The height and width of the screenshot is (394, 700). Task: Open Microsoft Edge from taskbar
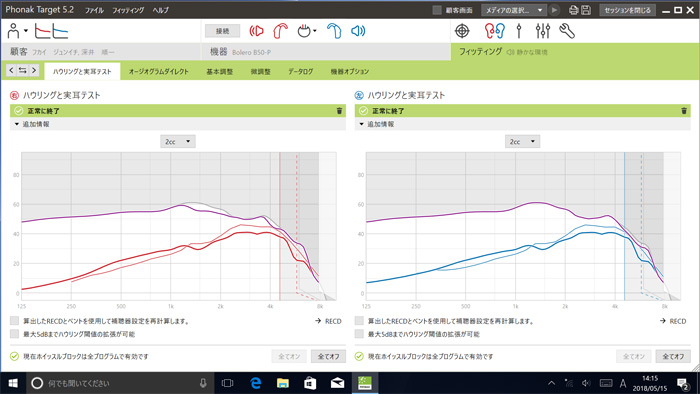pos(255,383)
